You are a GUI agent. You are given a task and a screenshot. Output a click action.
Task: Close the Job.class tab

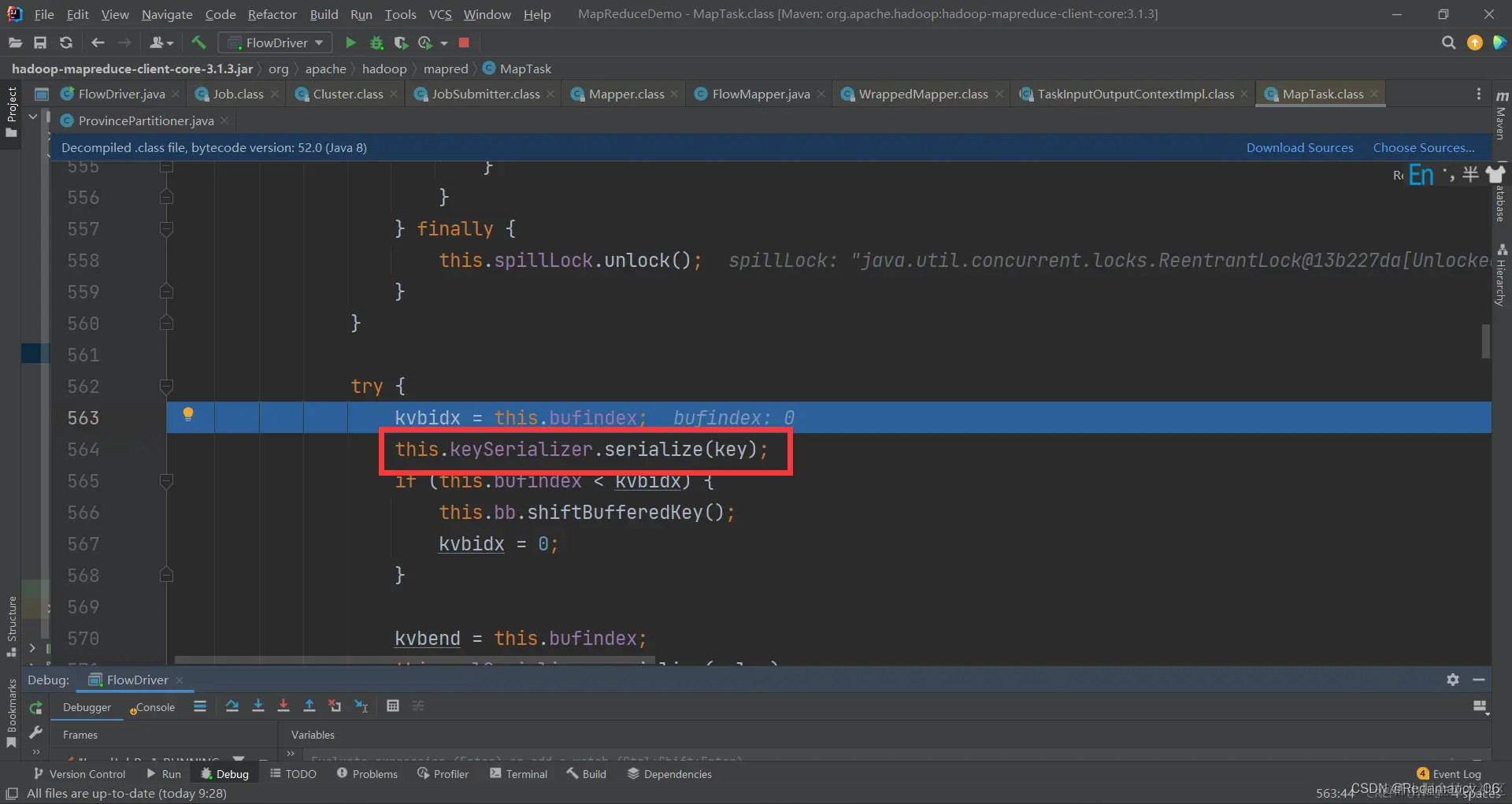tap(274, 94)
